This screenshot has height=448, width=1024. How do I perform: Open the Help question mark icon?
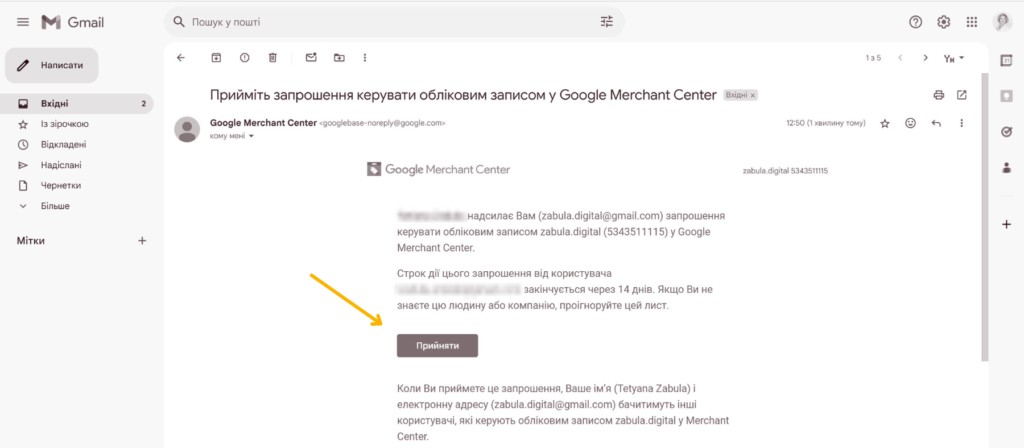click(x=915, y=22)
